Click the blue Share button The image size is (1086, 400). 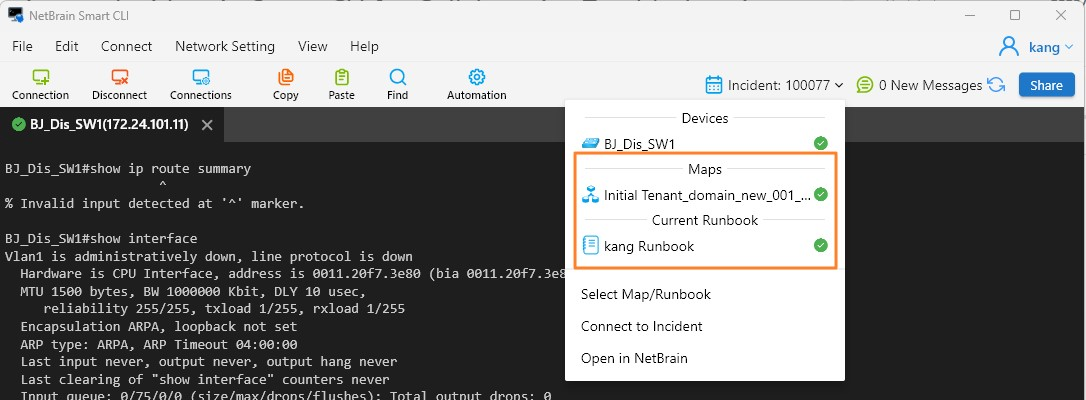1046,85
